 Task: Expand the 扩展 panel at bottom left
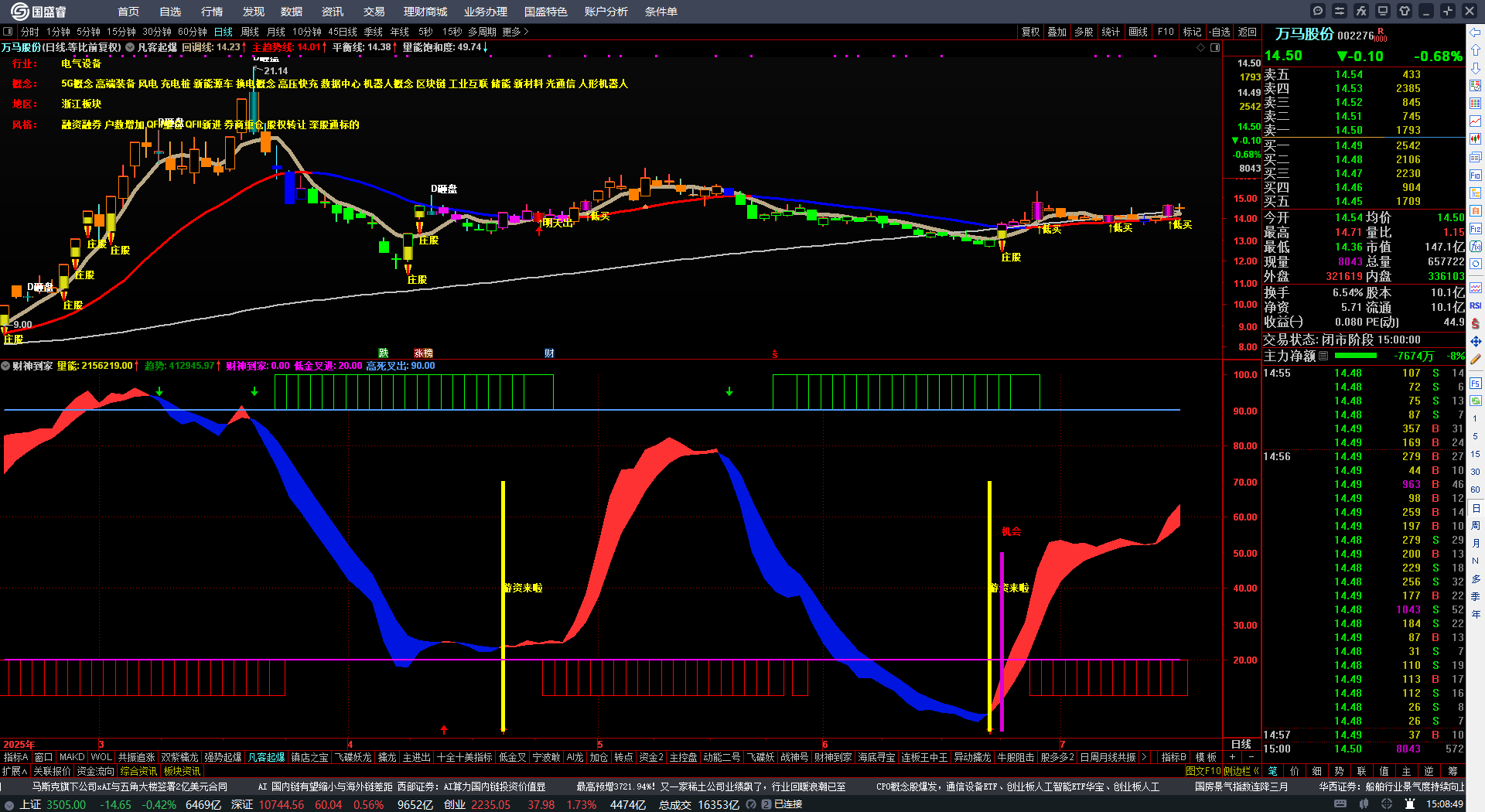pos(15,771)
